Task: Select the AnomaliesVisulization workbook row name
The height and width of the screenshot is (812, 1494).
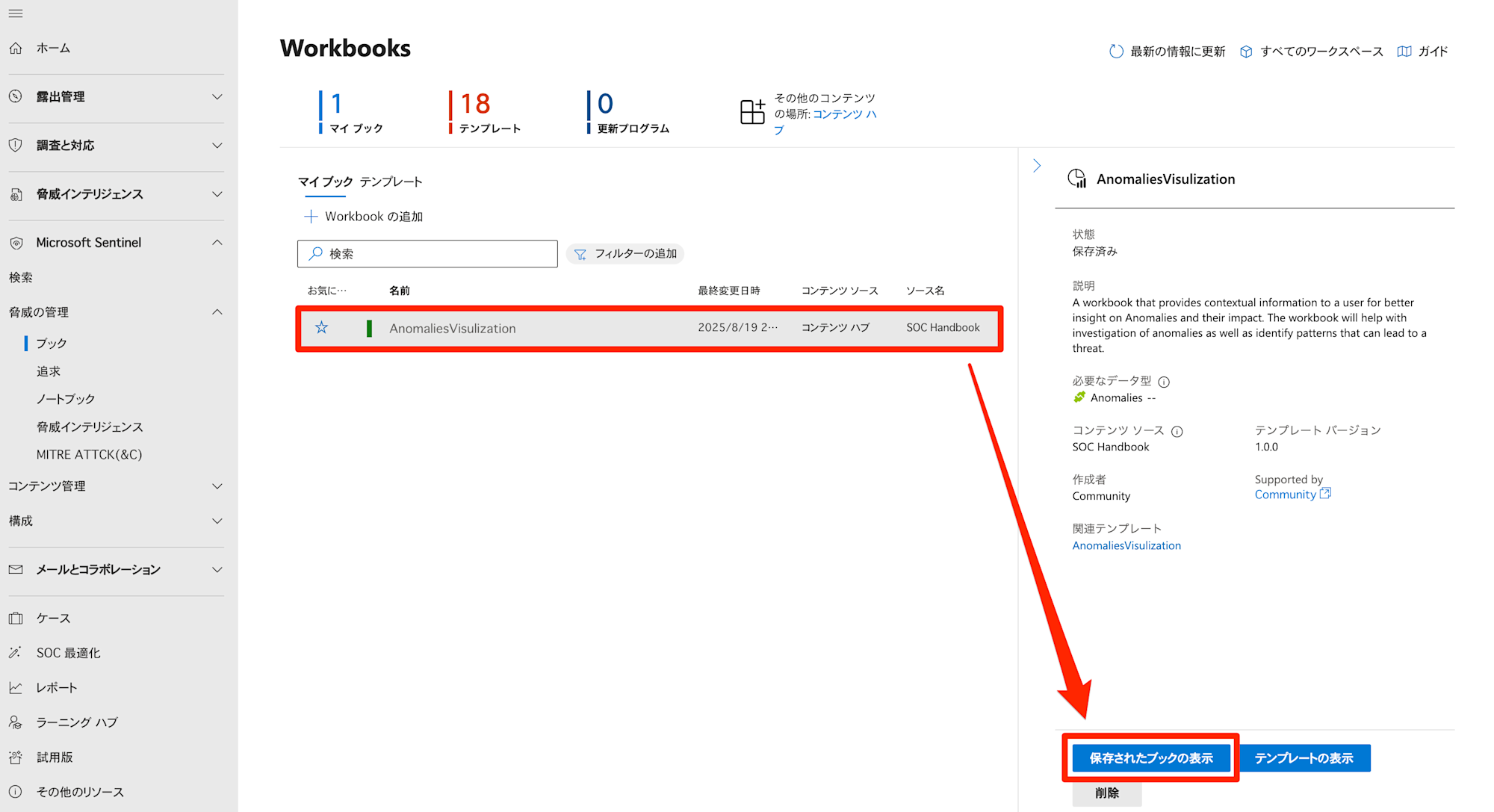Action: tap(452, 328)
